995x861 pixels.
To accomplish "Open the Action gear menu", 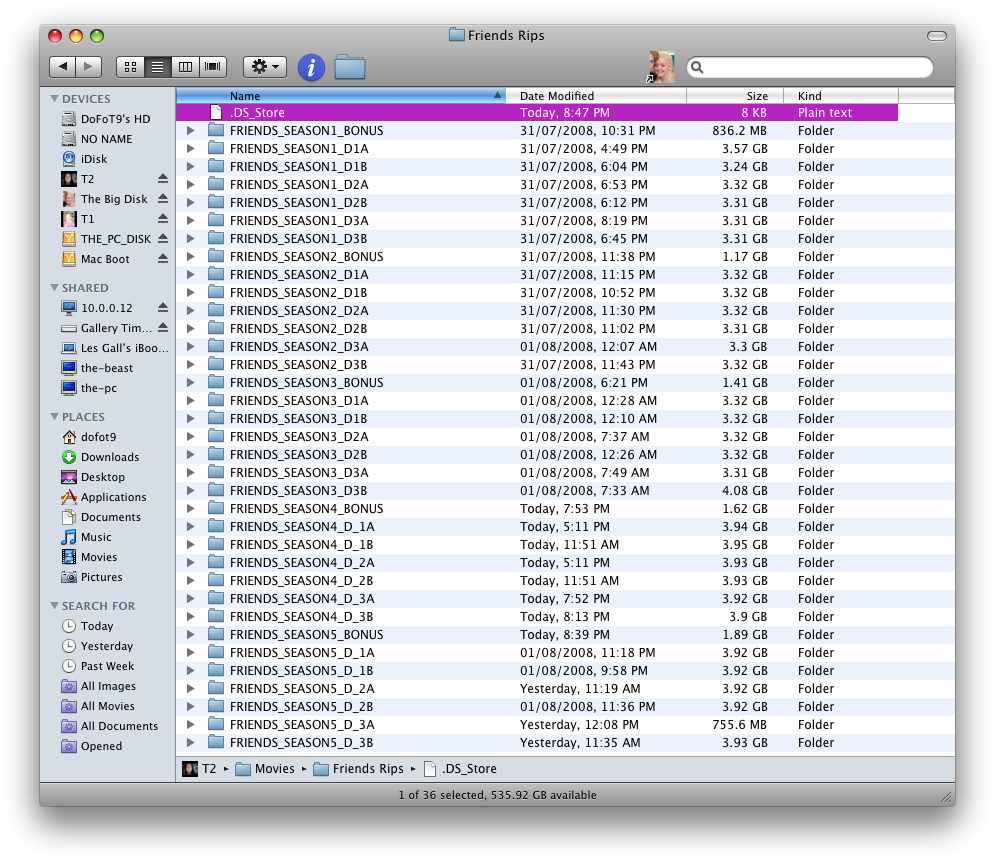I will [265, 67].
